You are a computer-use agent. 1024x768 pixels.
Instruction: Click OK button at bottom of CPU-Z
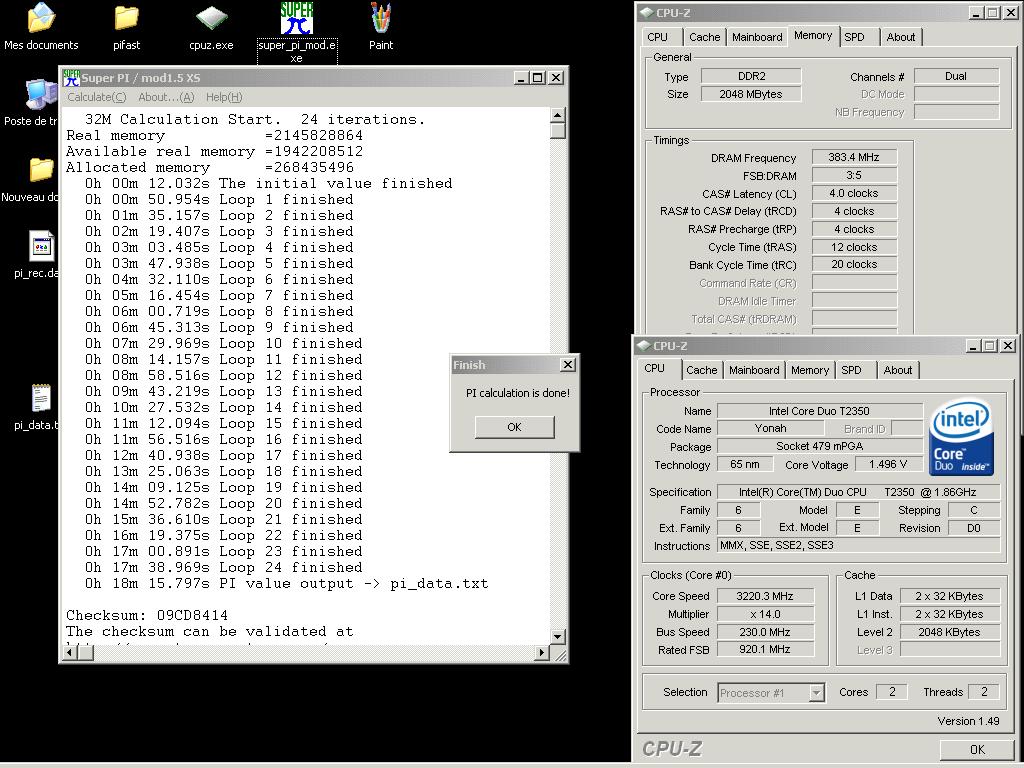click(977, 750)
